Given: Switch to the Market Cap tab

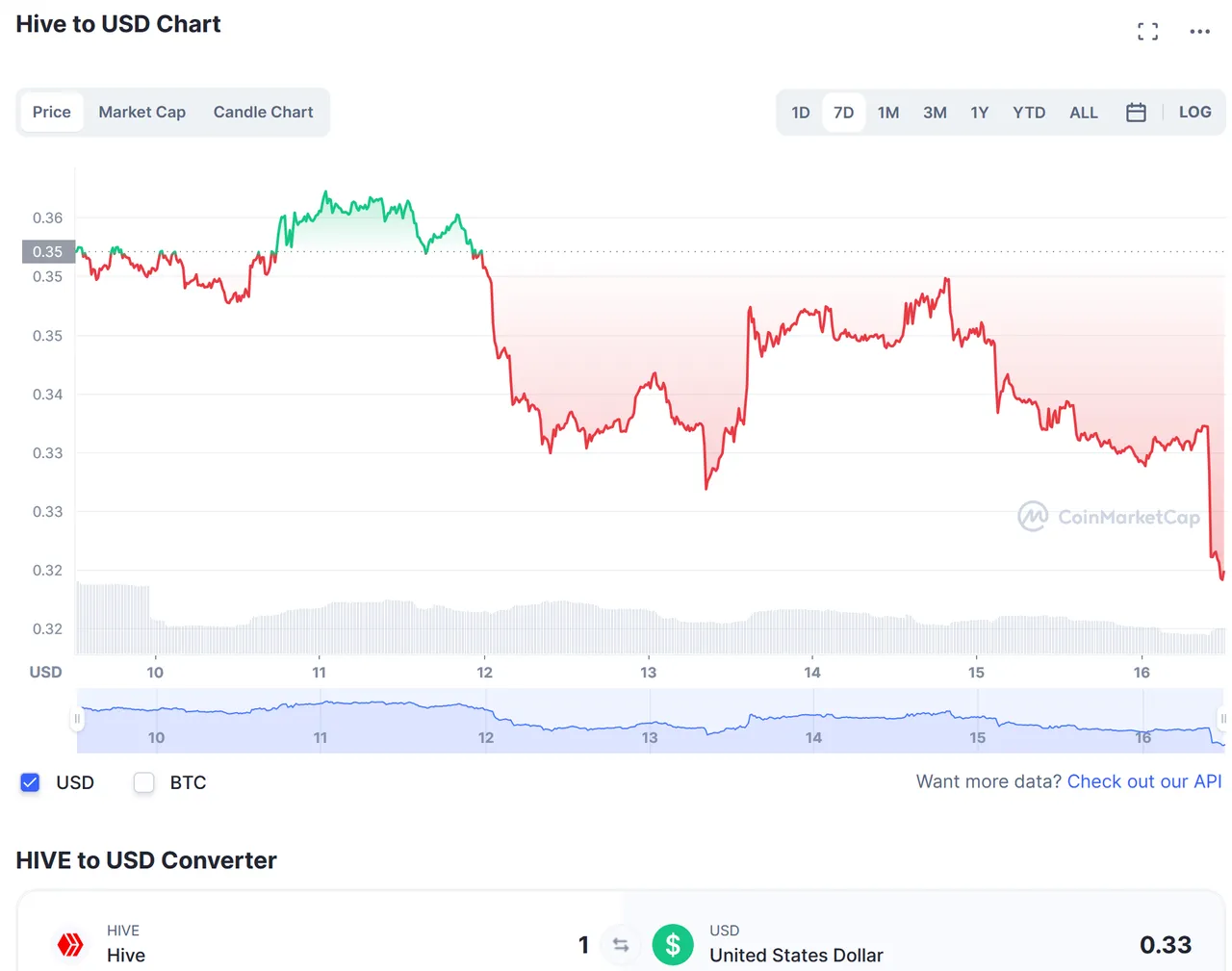Looking at the screenshot, I should tap(141, 113).
